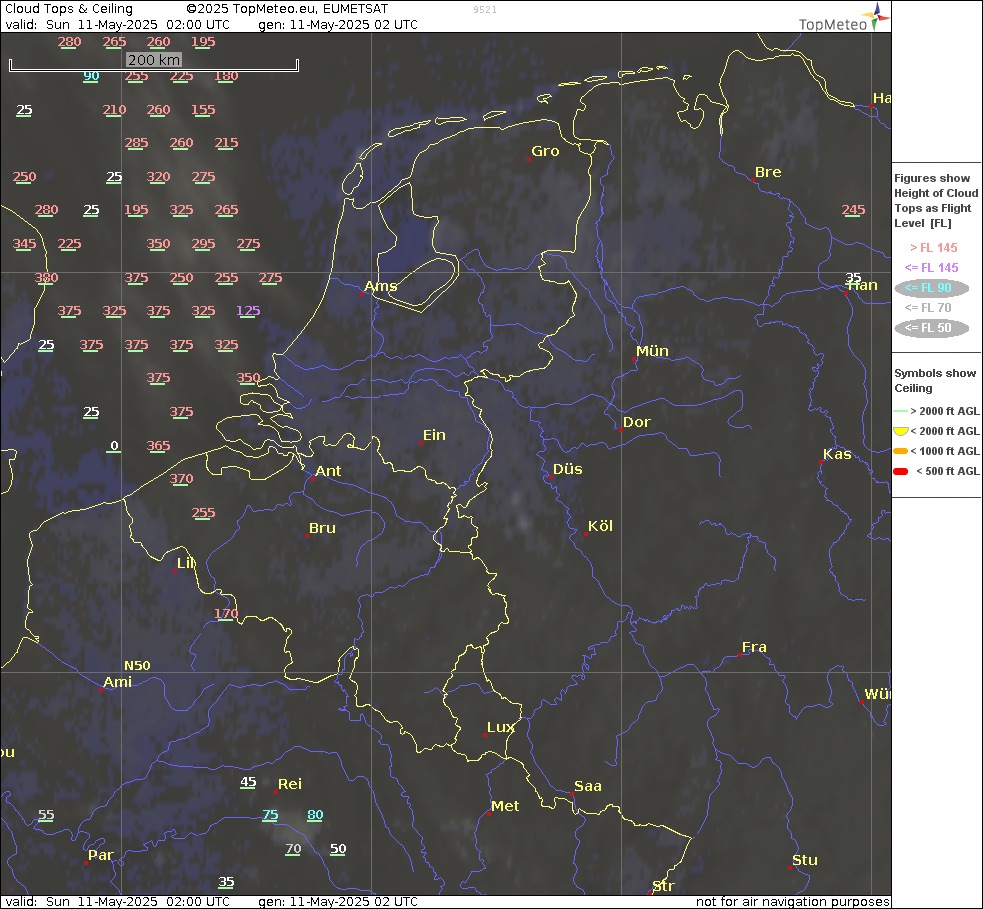Click the Amsterdam 'Ams' city marker
Screen dimensions: 983x909
coord(362,293)
